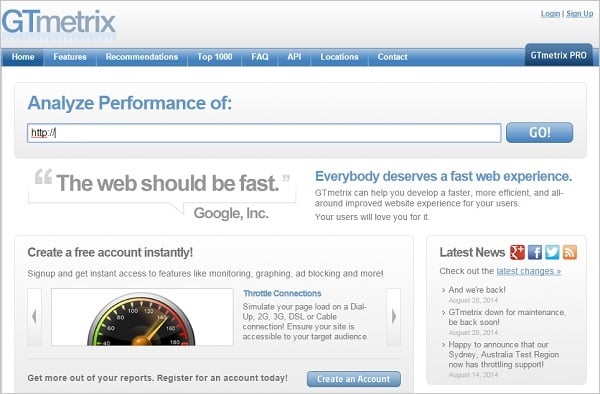Click the Sign Up link
This screenshot has width=600, height=394.
pyautogui.click(x=580, y=14)
